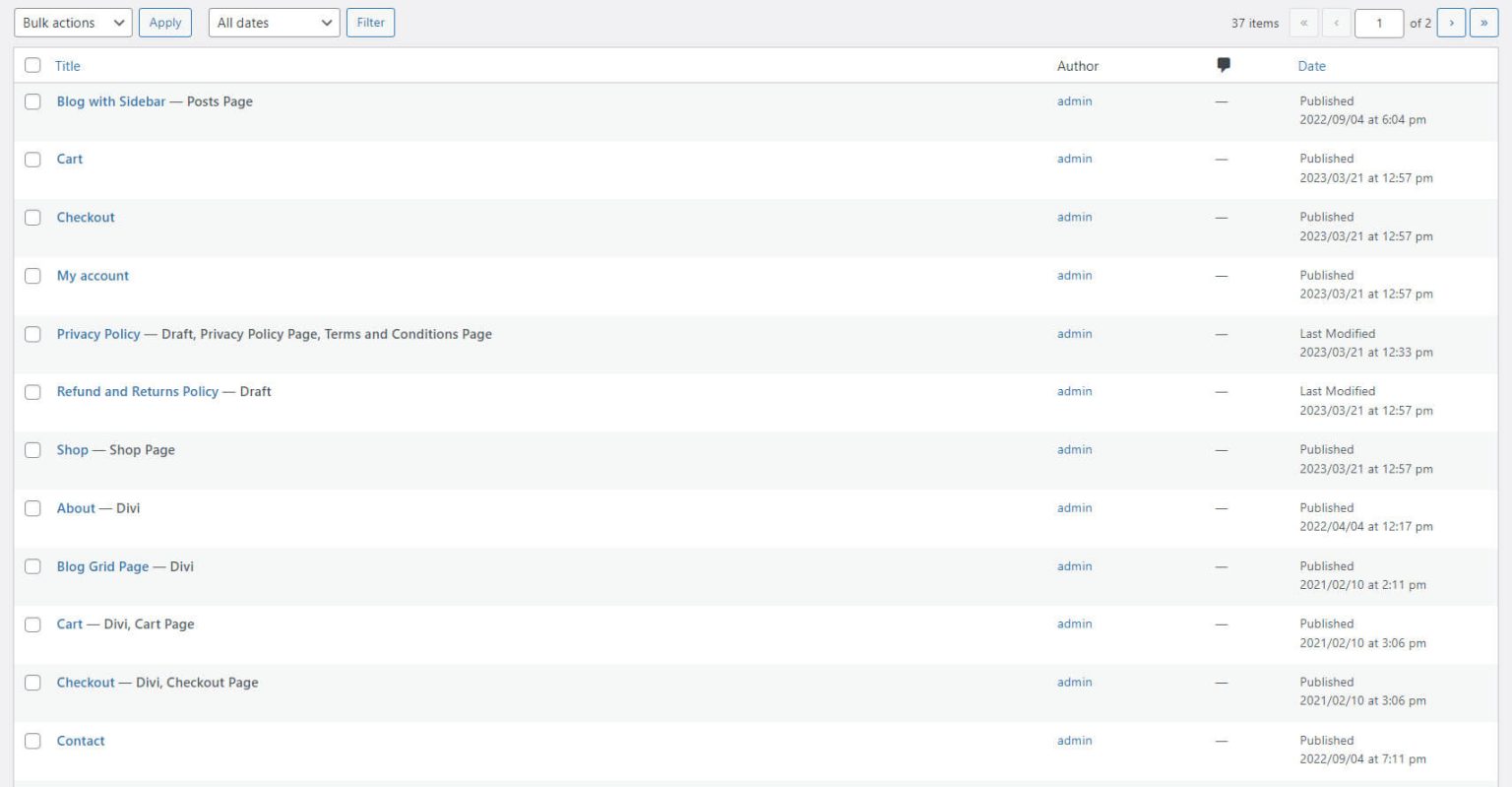Go to the previous page of results
The image size is (1512, 787).
tap(1335, 23)
